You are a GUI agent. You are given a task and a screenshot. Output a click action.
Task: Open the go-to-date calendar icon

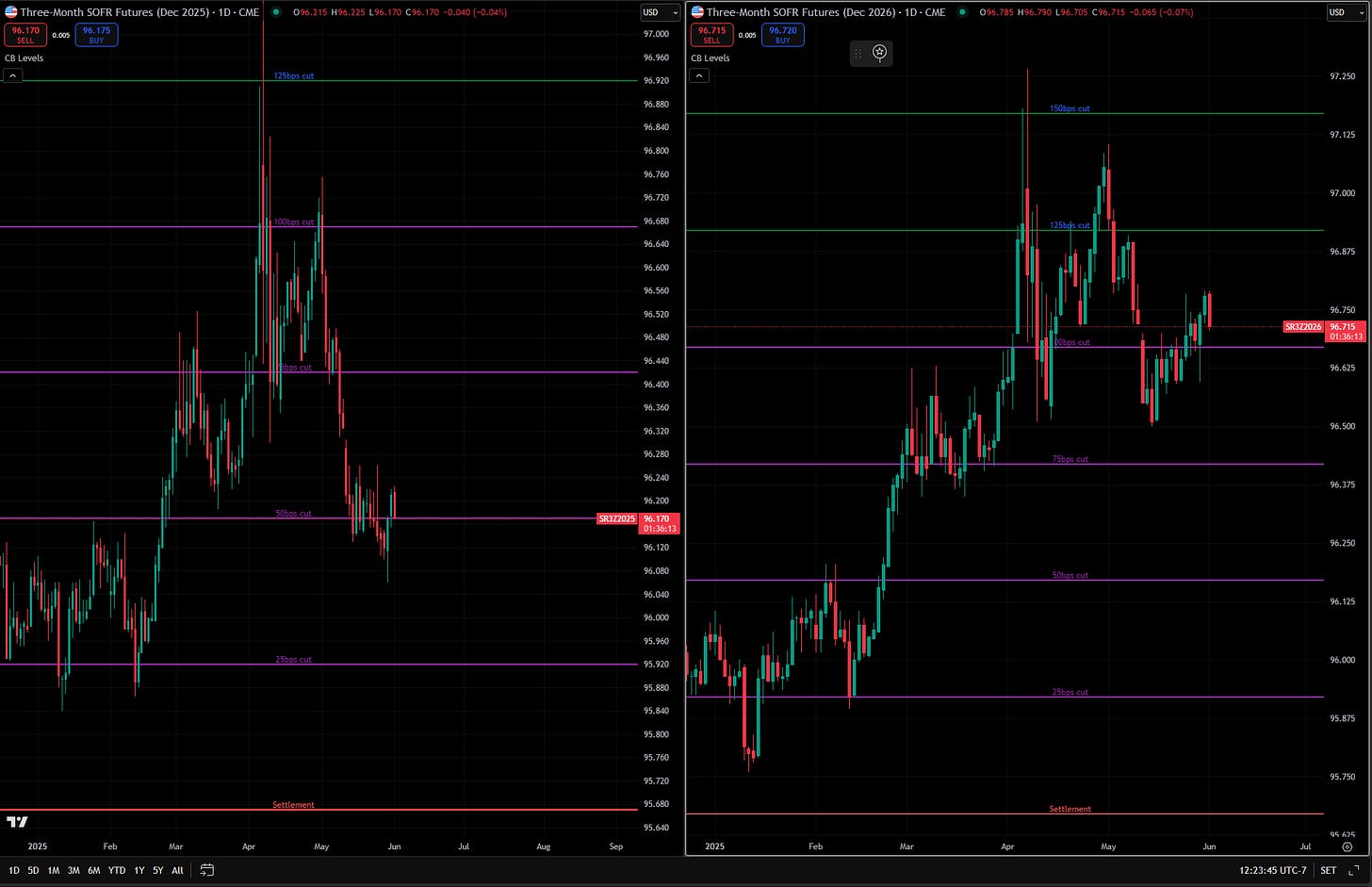point(206,870)
